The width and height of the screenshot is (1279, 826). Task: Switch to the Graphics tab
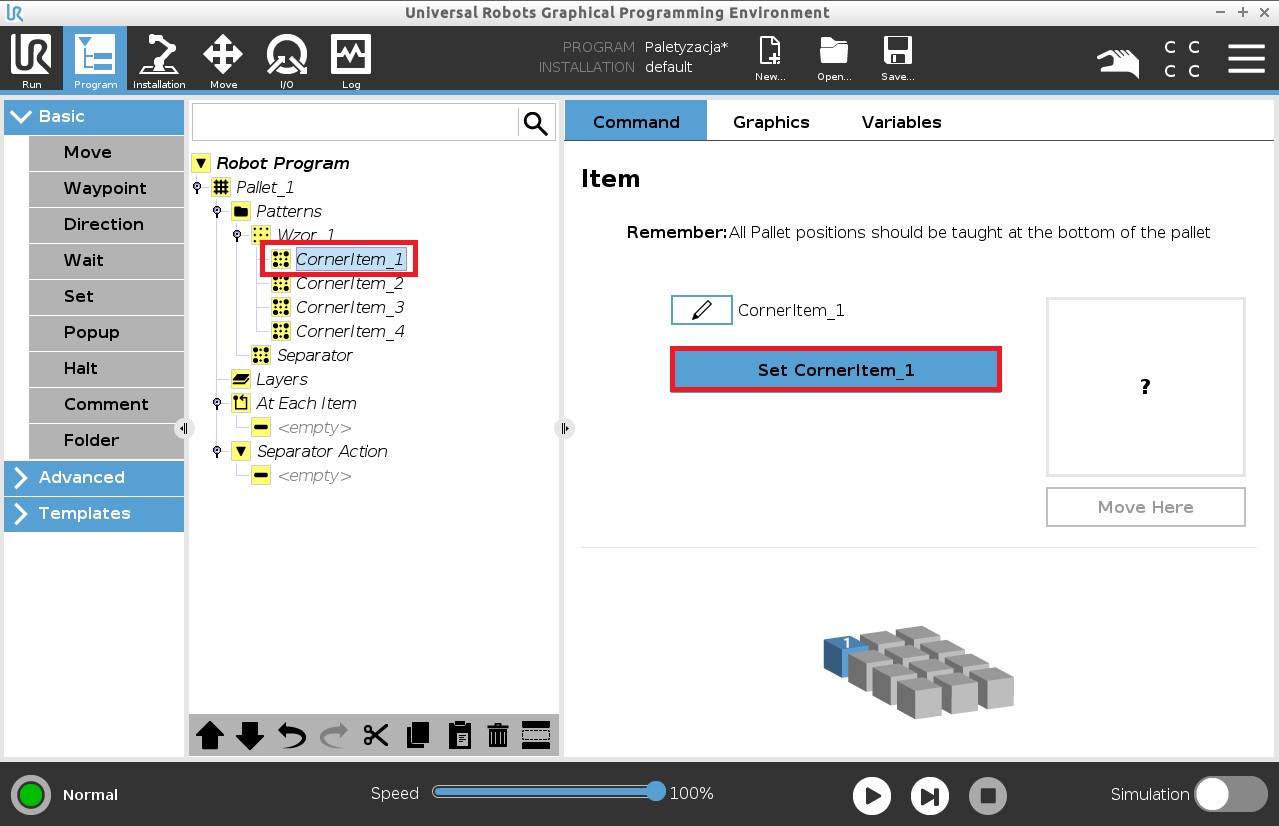[x=771, y=122]
